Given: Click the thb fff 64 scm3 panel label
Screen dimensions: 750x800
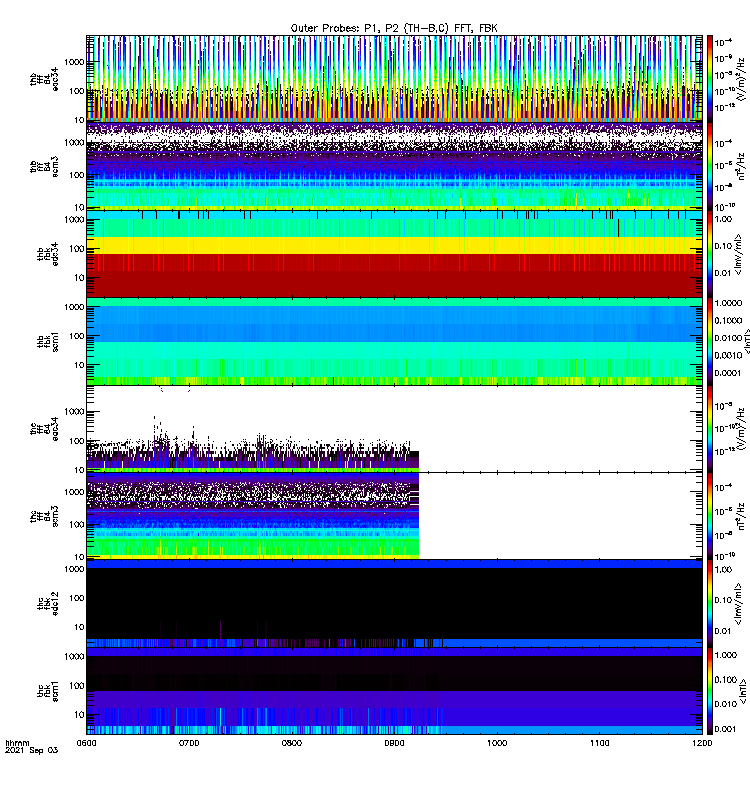Looking at the screenshot, I should [x=44, y=167].
